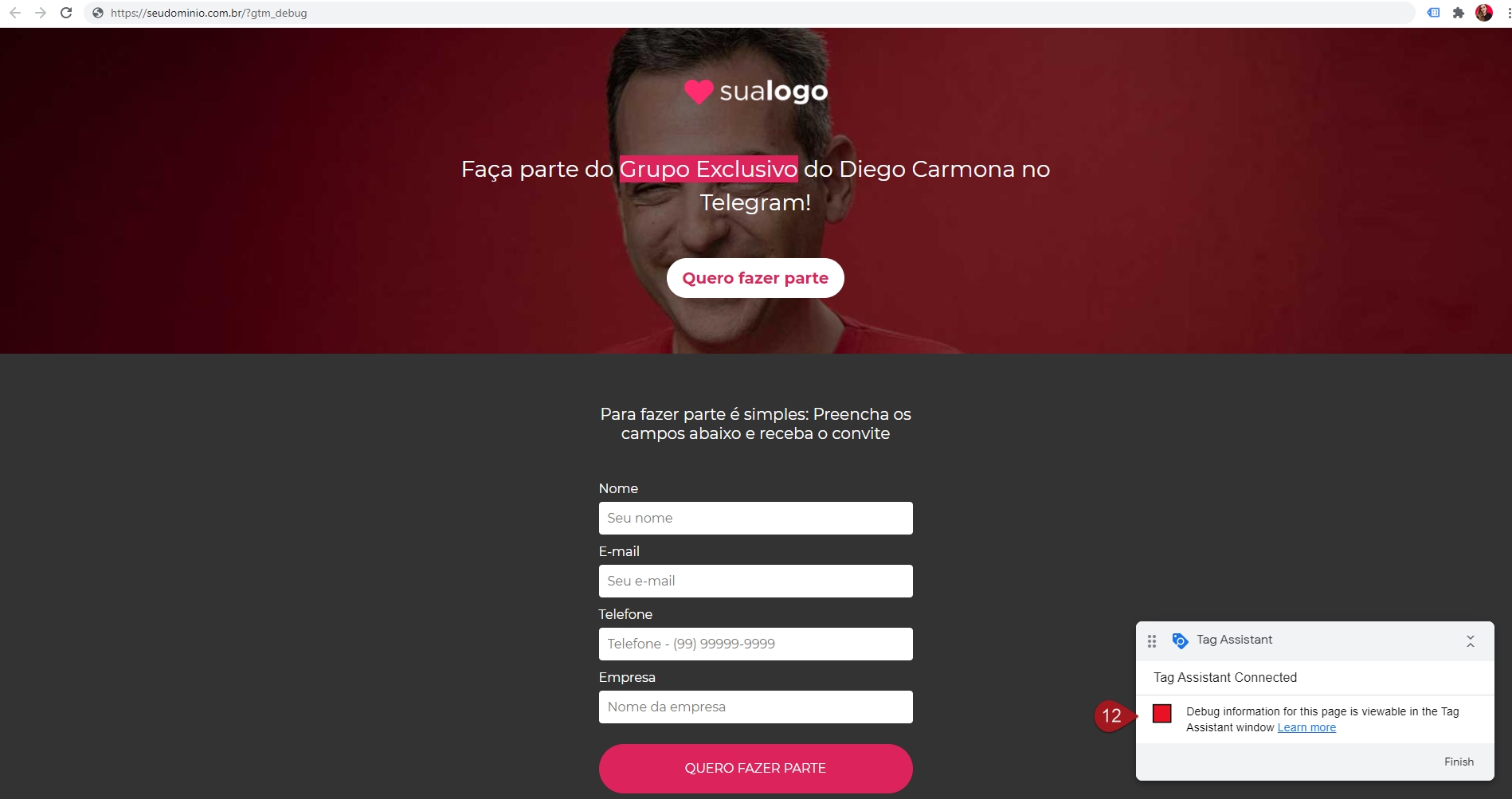Focus the Seu nome input field
This screenshot has height=799, width=1512.
click(x=755, y=518)
